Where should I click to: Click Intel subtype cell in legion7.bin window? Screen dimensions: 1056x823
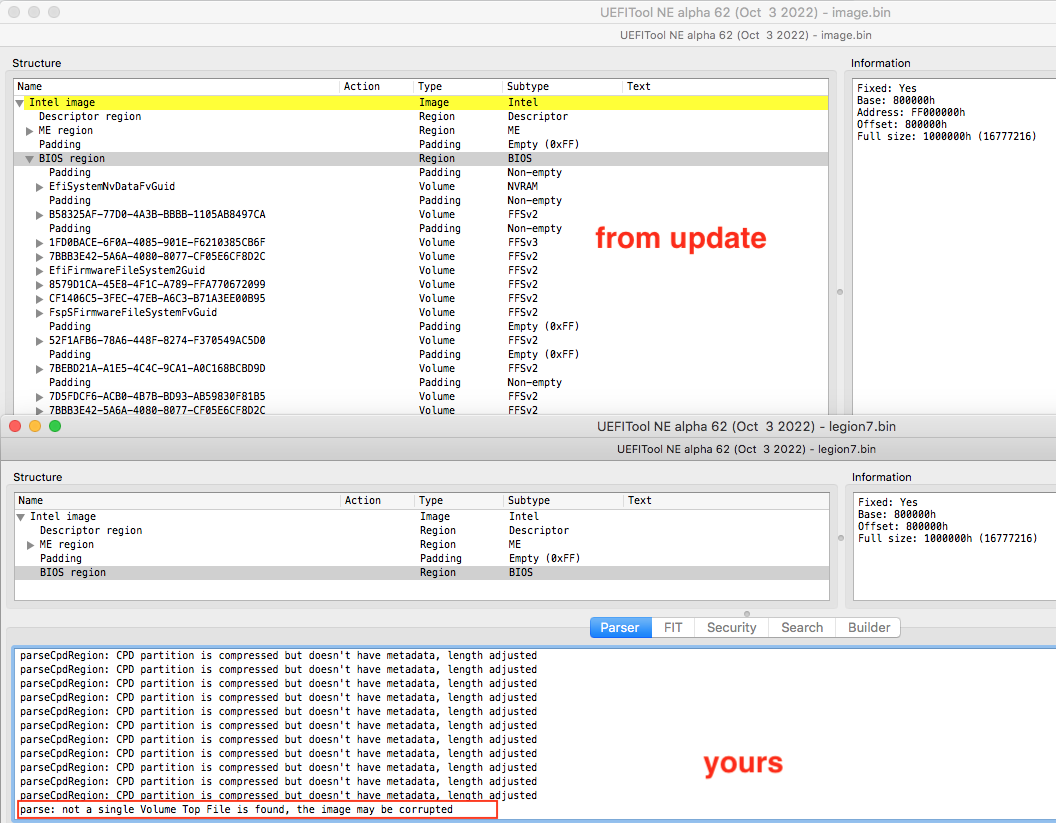pos(524,517)
